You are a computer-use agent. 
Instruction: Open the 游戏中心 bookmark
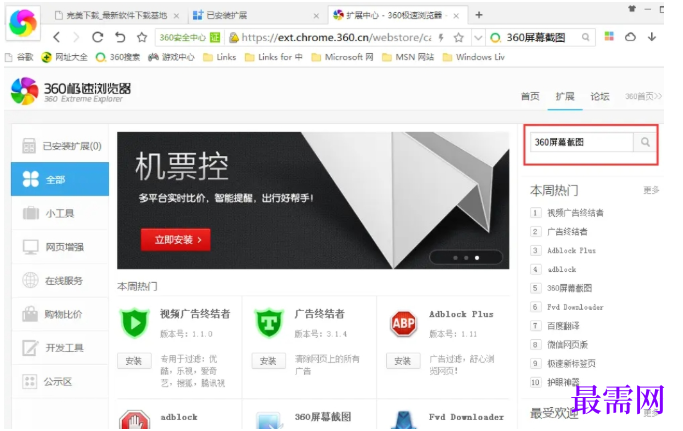tap(171, 57)
